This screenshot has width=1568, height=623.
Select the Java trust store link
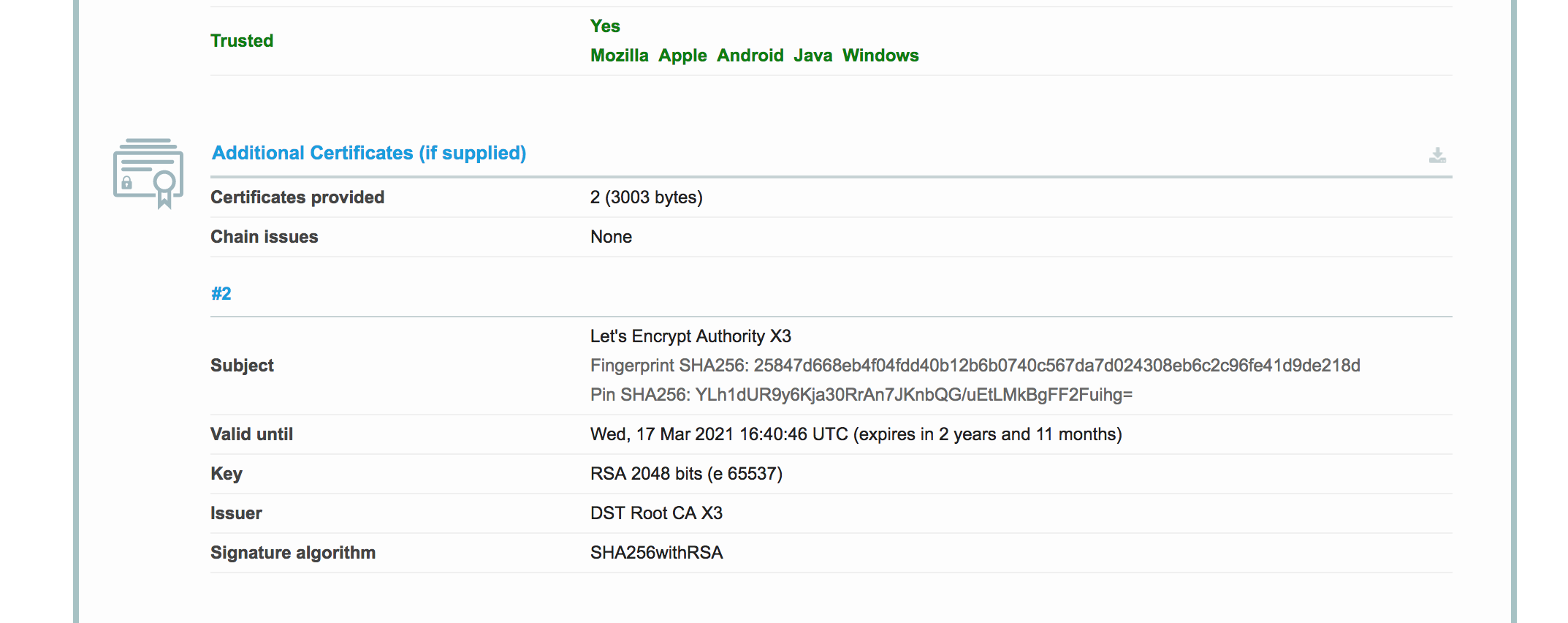pyautogui.click(x=812, y=56)
